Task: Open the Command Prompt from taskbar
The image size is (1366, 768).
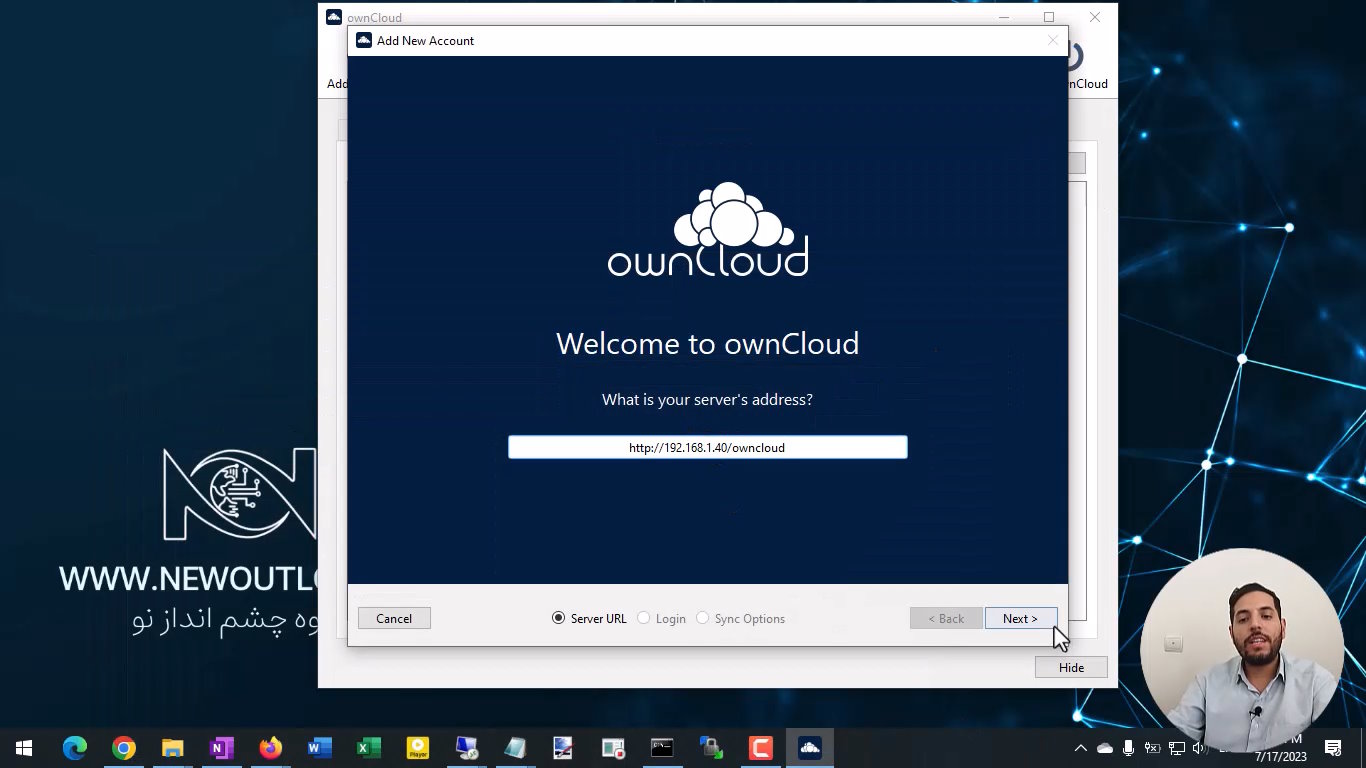Action: pos(662,747)
